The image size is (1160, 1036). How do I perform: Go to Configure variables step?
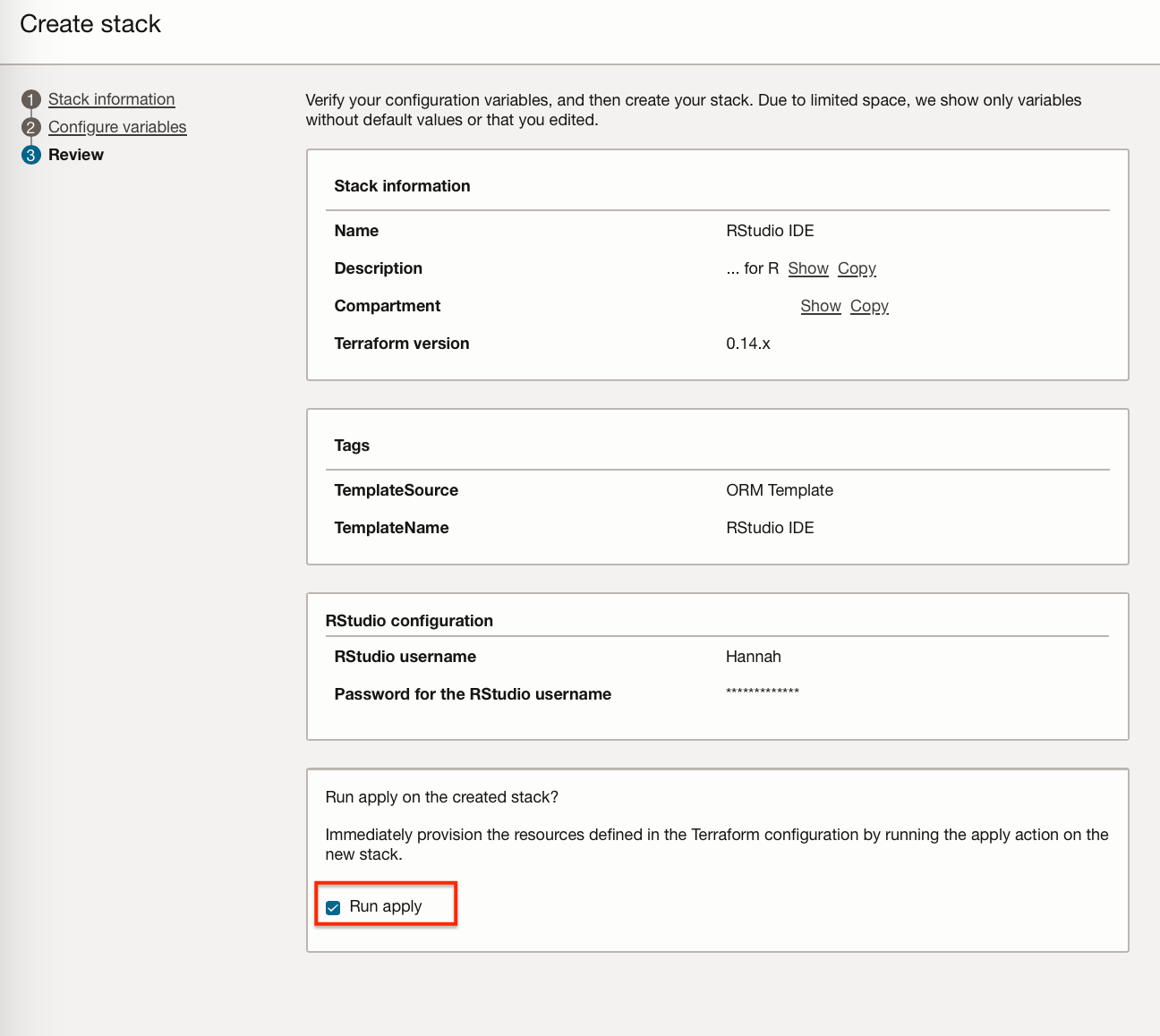(x=117, y=127)
